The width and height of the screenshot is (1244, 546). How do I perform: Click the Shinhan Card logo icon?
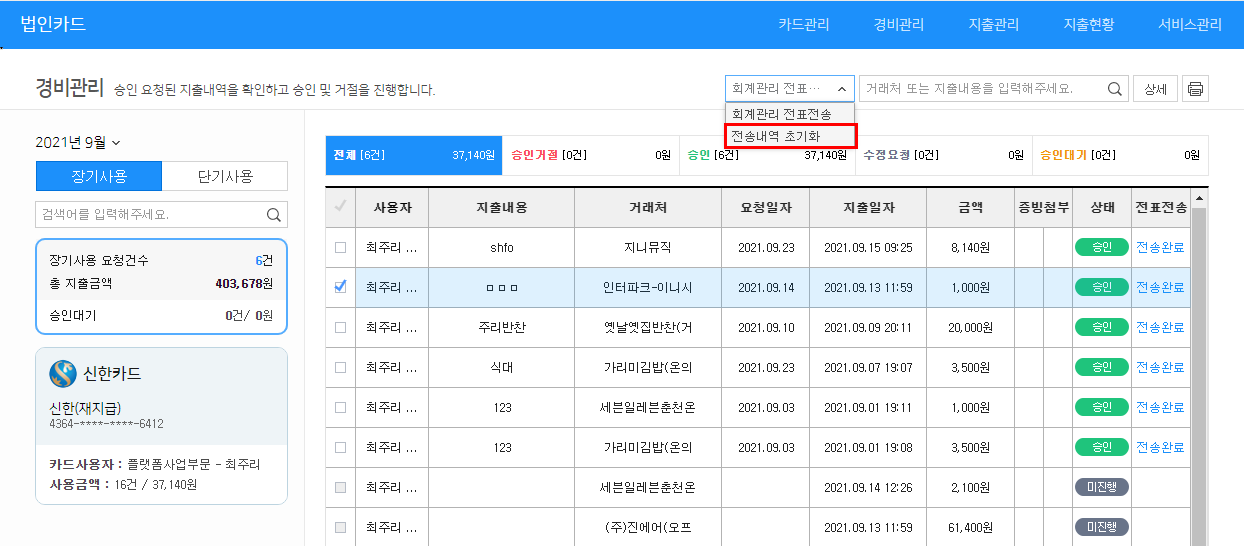63,374
